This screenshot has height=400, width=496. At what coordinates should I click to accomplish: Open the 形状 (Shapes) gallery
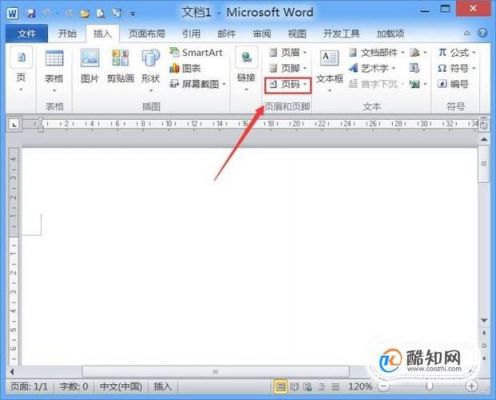click(151, 70)
